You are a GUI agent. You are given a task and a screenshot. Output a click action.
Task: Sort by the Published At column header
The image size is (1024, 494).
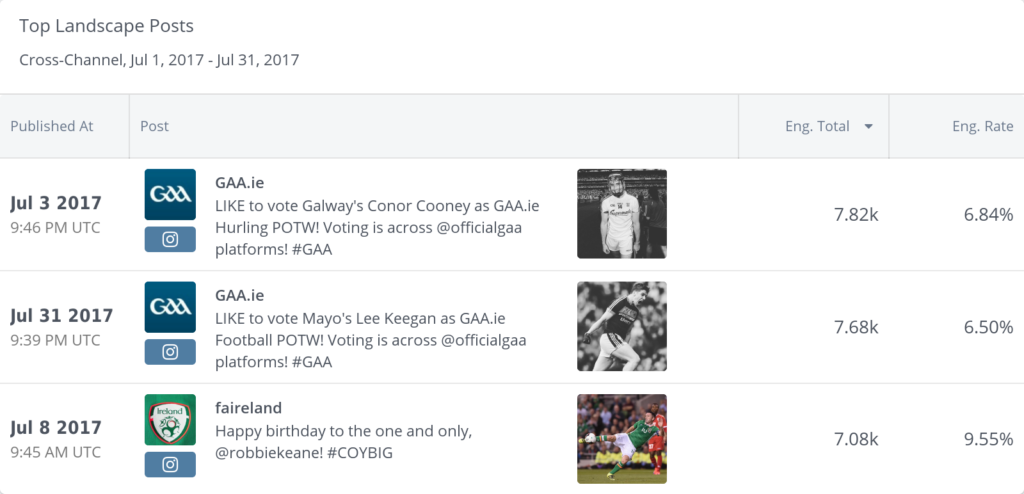[x=52, y=127]
